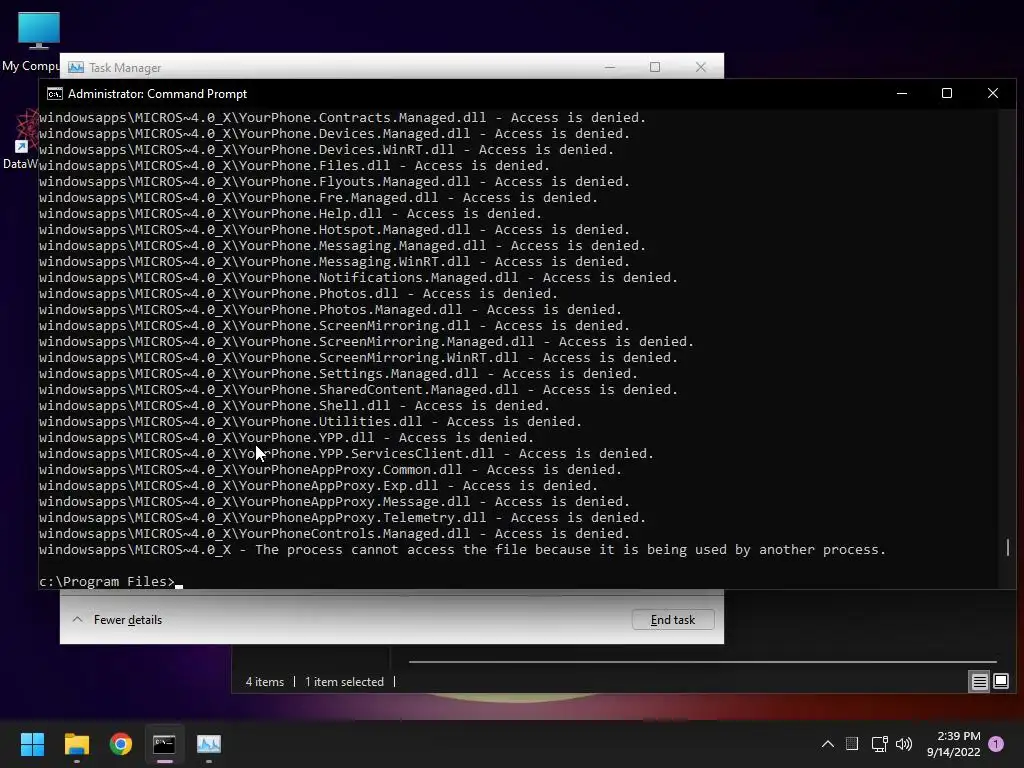
Task: Click the Task Manager title bar icon
Action: point(76,67)
